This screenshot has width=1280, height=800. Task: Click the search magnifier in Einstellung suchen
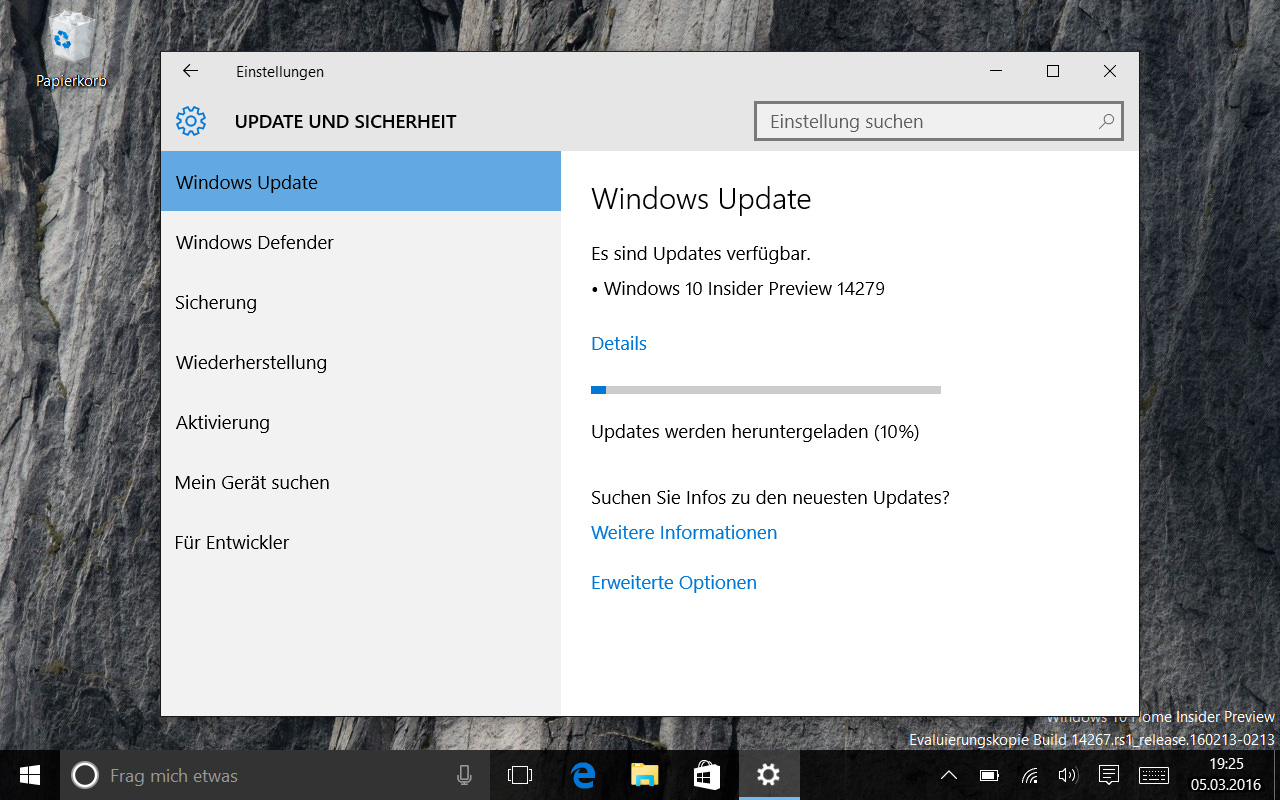coord(1106,121)
